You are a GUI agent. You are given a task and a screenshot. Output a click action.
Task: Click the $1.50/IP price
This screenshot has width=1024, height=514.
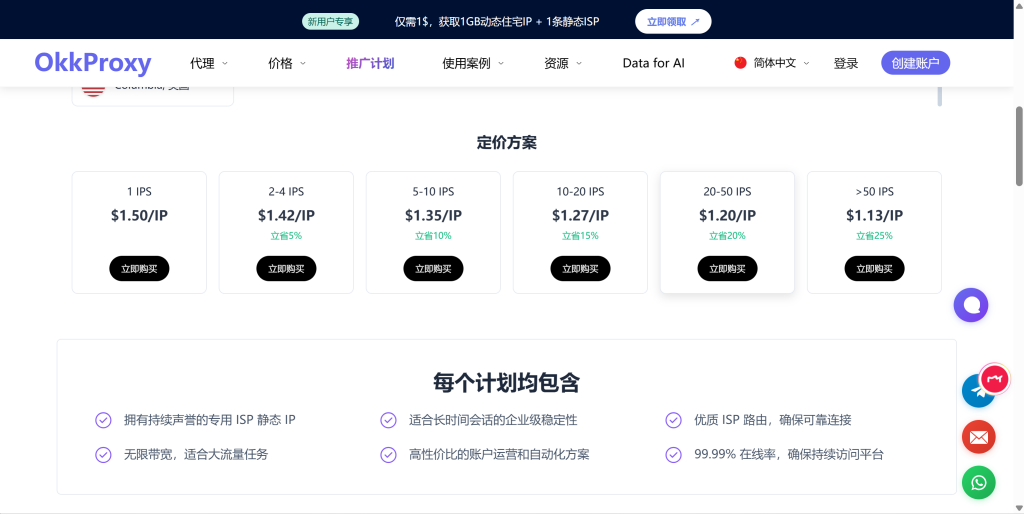(139, 215)
